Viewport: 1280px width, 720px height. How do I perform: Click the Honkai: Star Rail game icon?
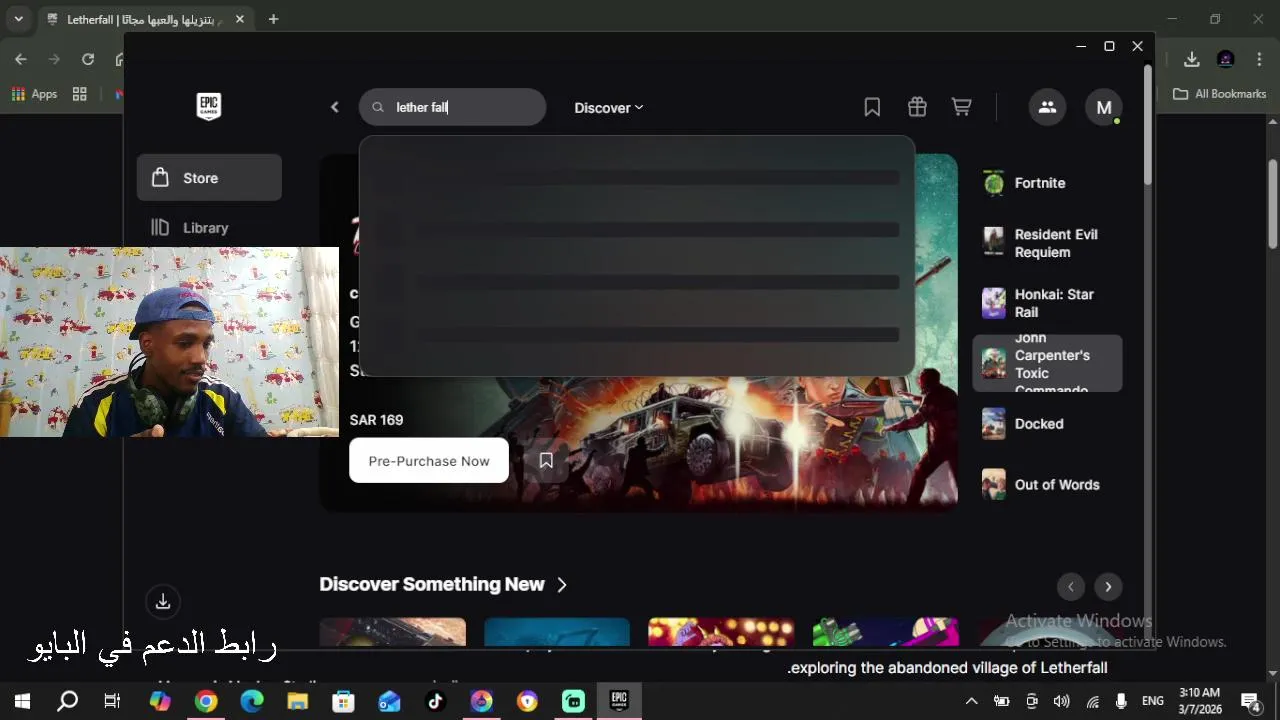coord(993,303)
